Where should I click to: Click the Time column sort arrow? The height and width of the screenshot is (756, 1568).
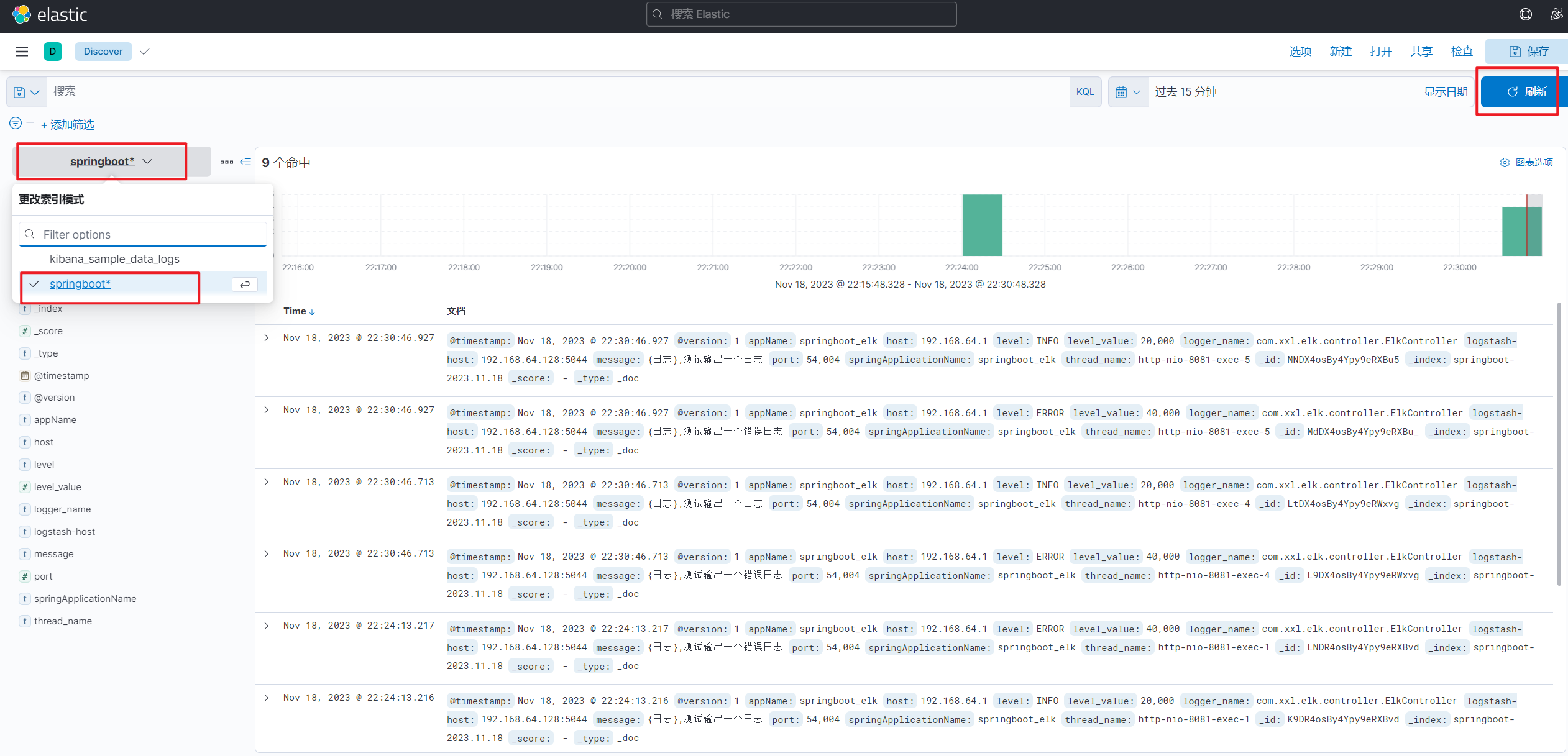coord(312,312)
